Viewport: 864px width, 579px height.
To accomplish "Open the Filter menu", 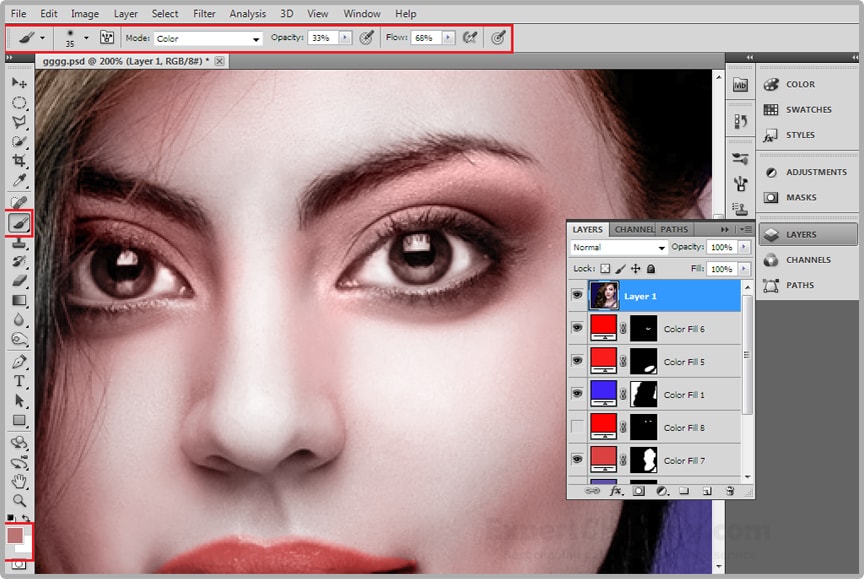I will [204, 14].
